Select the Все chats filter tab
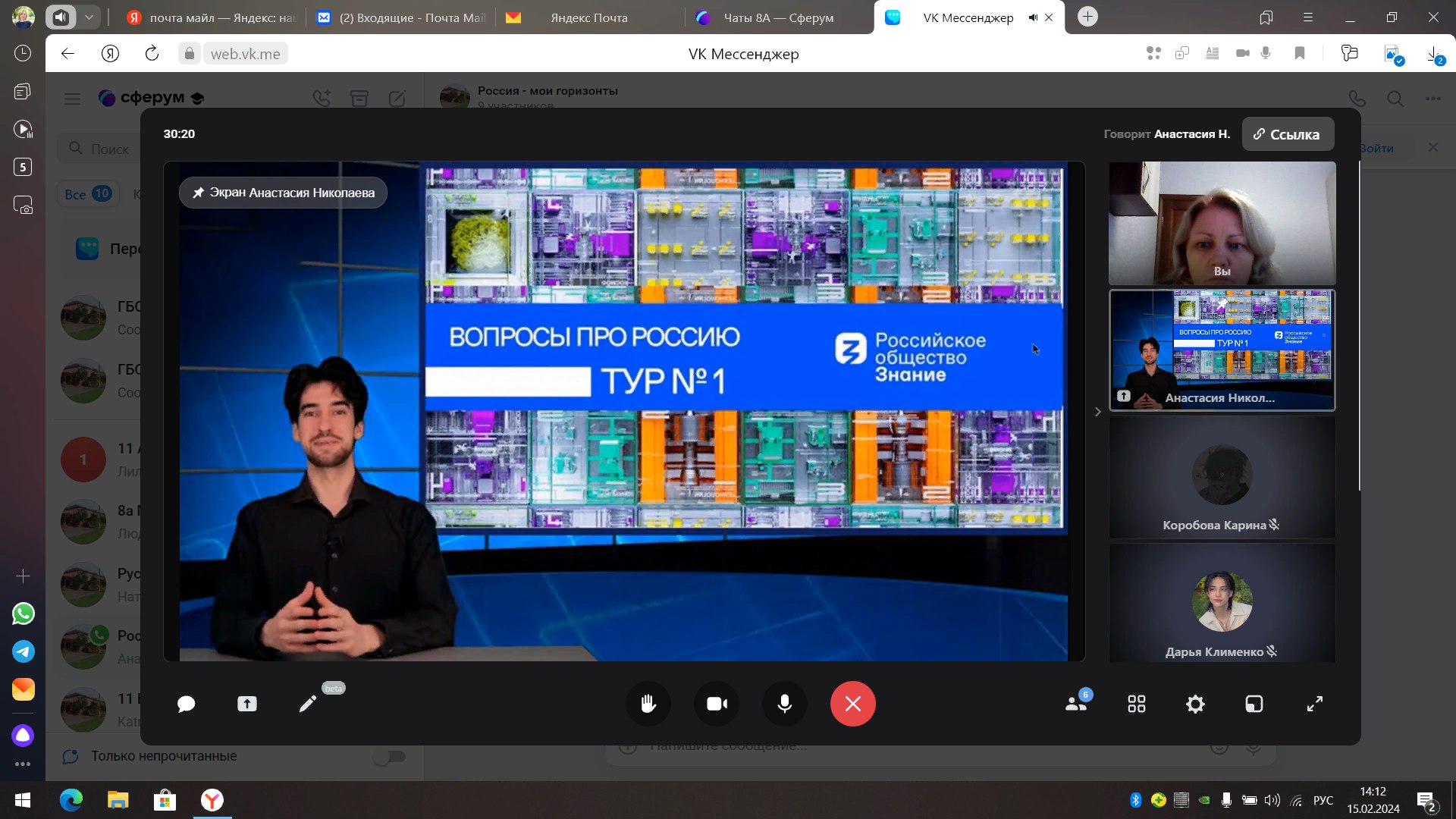The width and height of the screenshot is (1456, 819). (x=87, y=194)
